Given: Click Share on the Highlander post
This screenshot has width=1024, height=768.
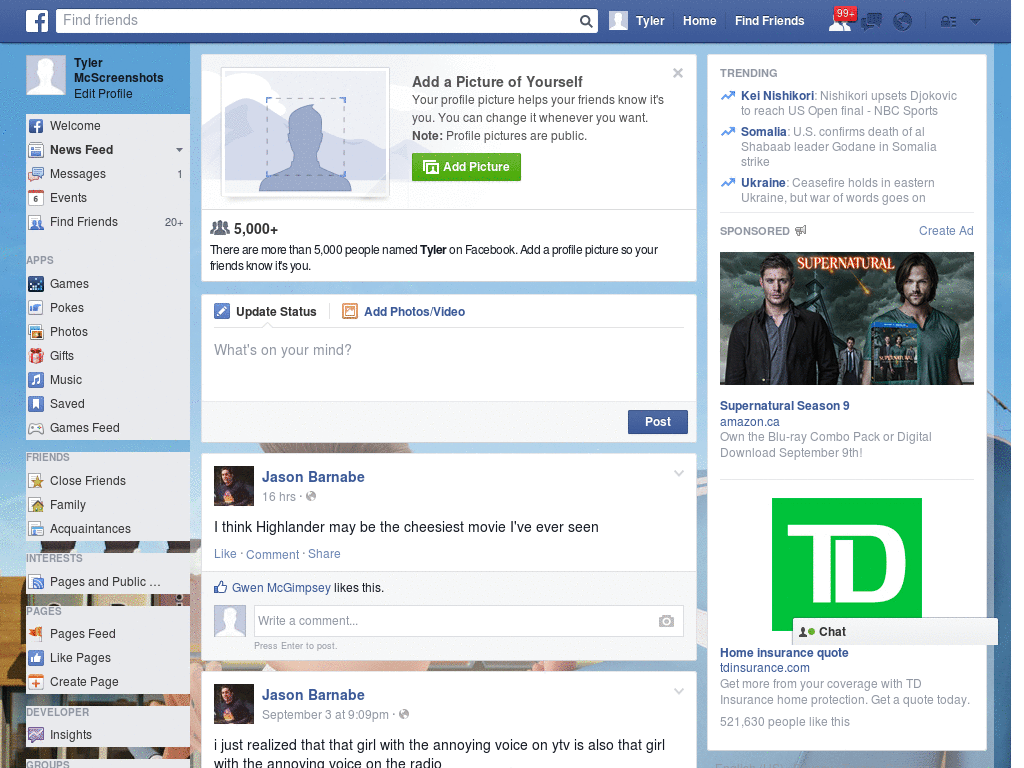Looking at the screenshot, I should tap(324, 554).
